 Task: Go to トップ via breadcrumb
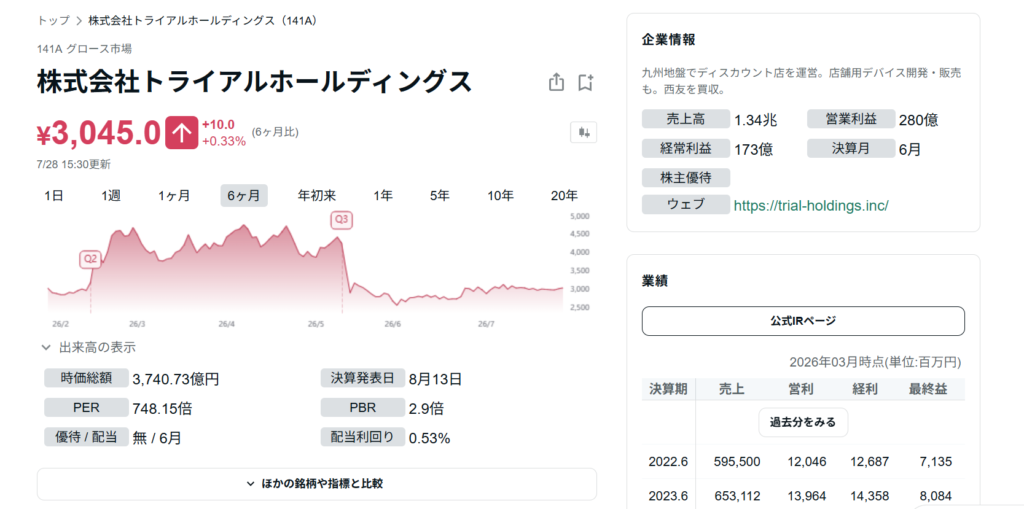click(x=54, y=20)
